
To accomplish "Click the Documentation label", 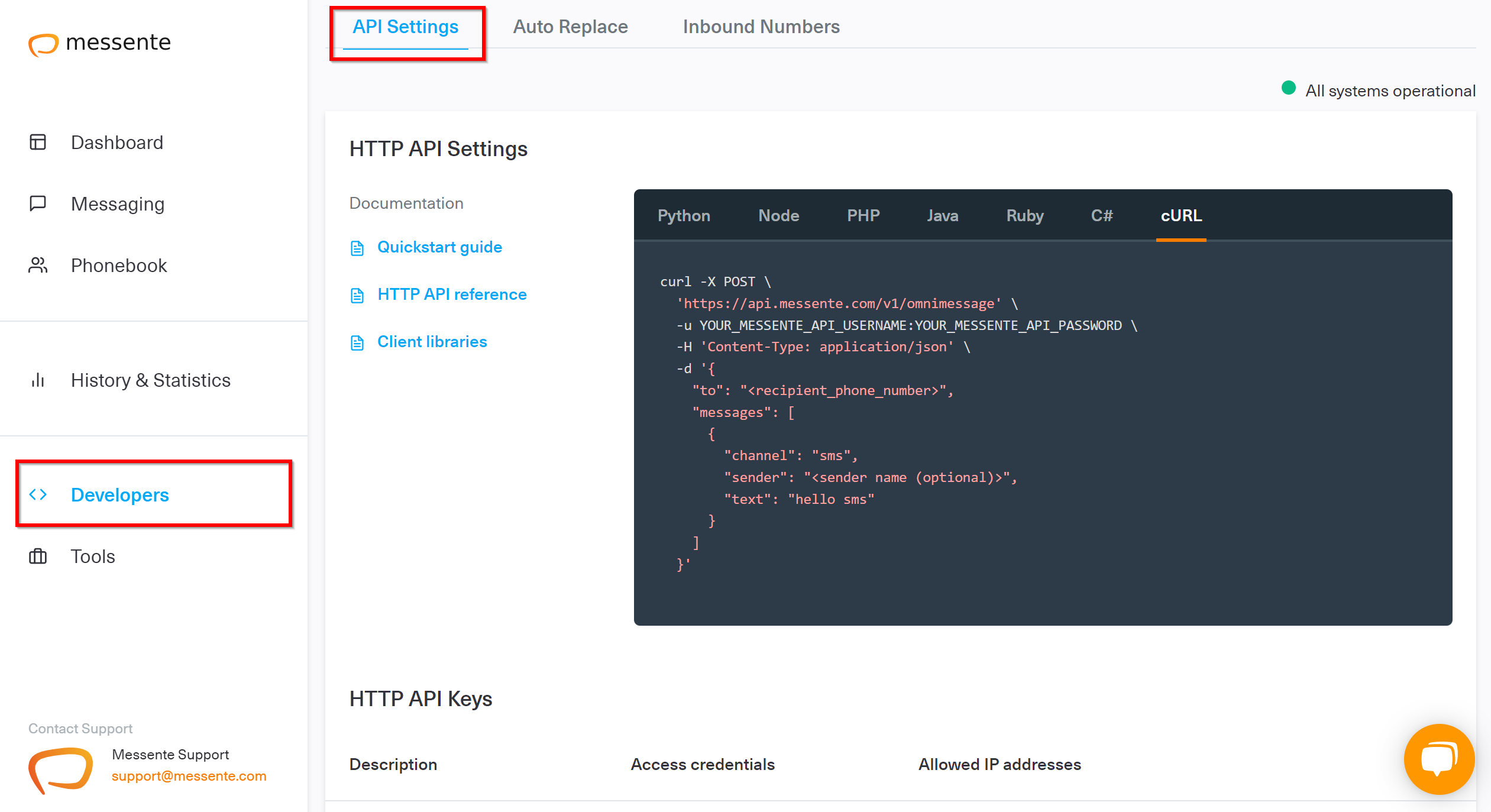I will (406, 203).
